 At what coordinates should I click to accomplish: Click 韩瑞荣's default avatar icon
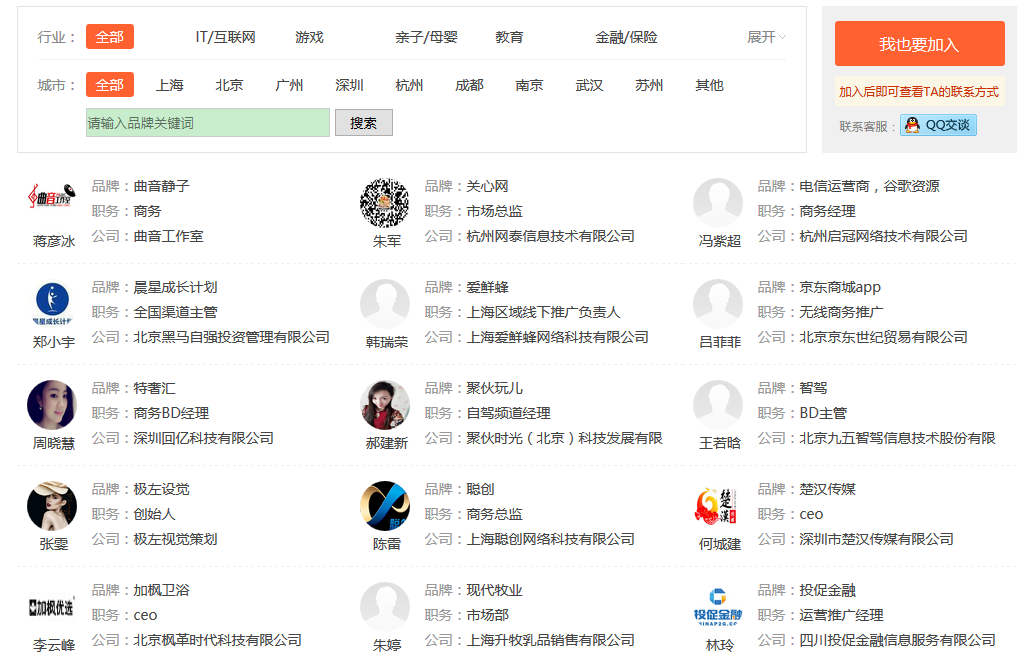[385, 304]
